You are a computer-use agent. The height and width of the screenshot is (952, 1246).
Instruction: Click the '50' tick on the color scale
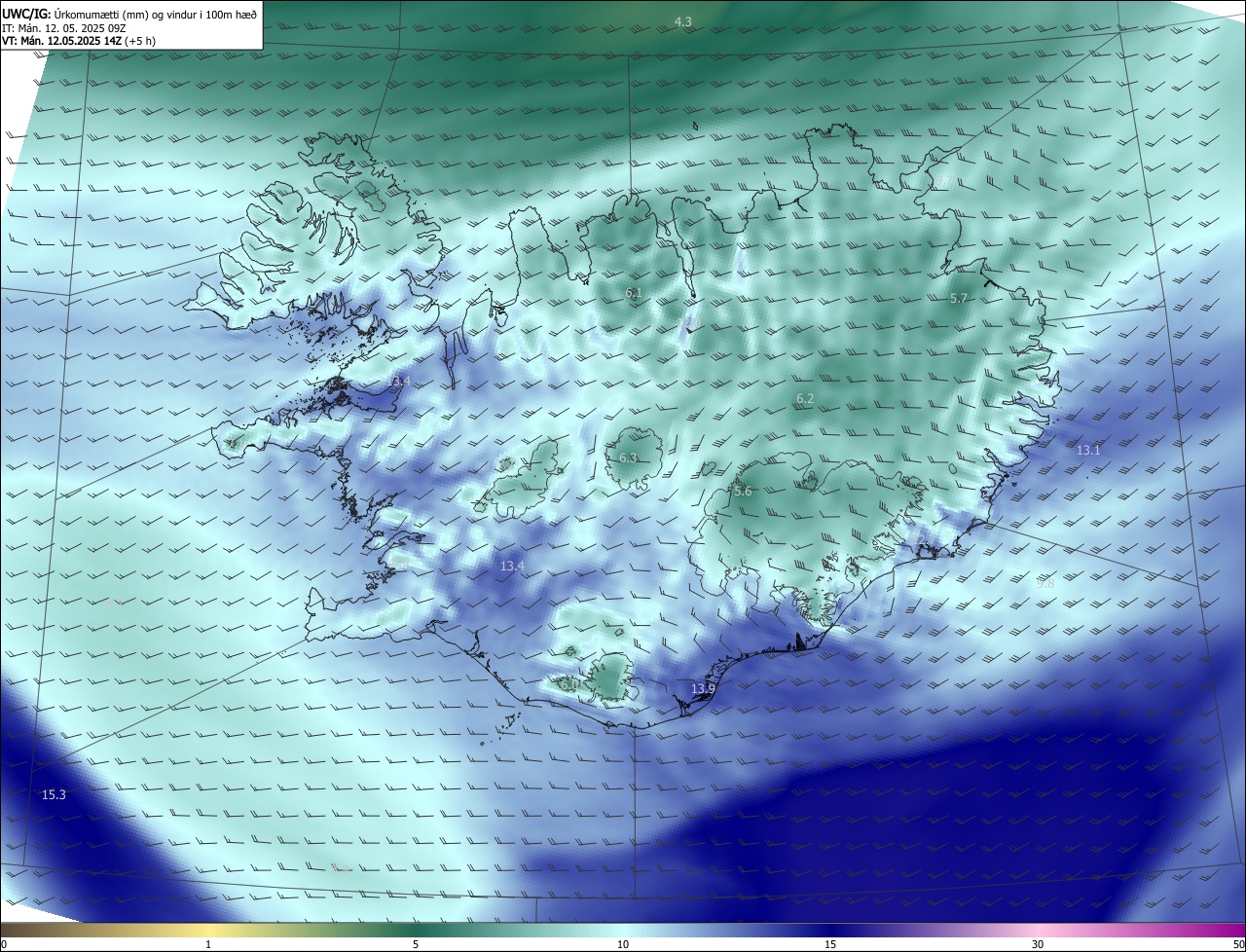click(1238, 944)
